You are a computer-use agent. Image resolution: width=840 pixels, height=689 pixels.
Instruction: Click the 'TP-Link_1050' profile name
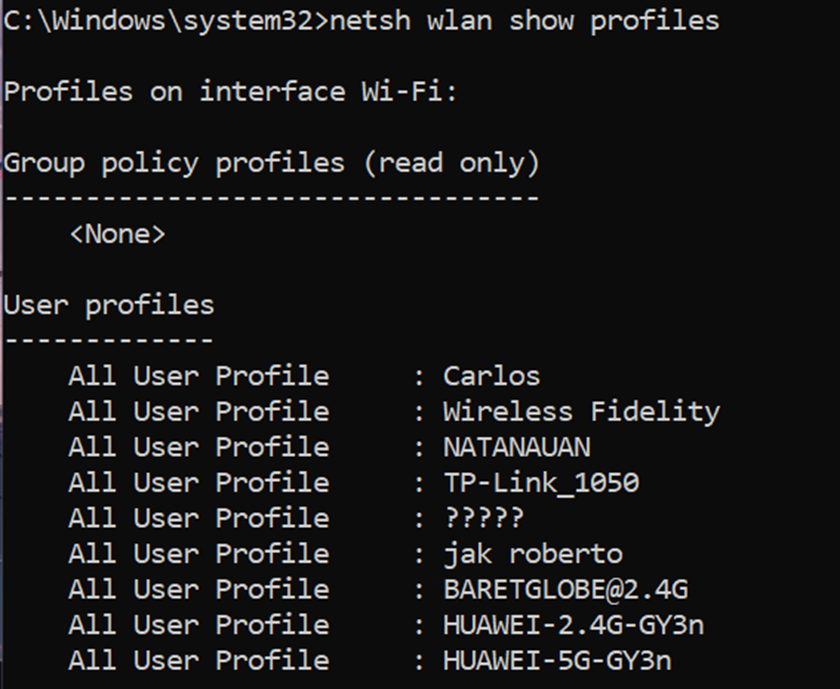click(x=542, y=483)
